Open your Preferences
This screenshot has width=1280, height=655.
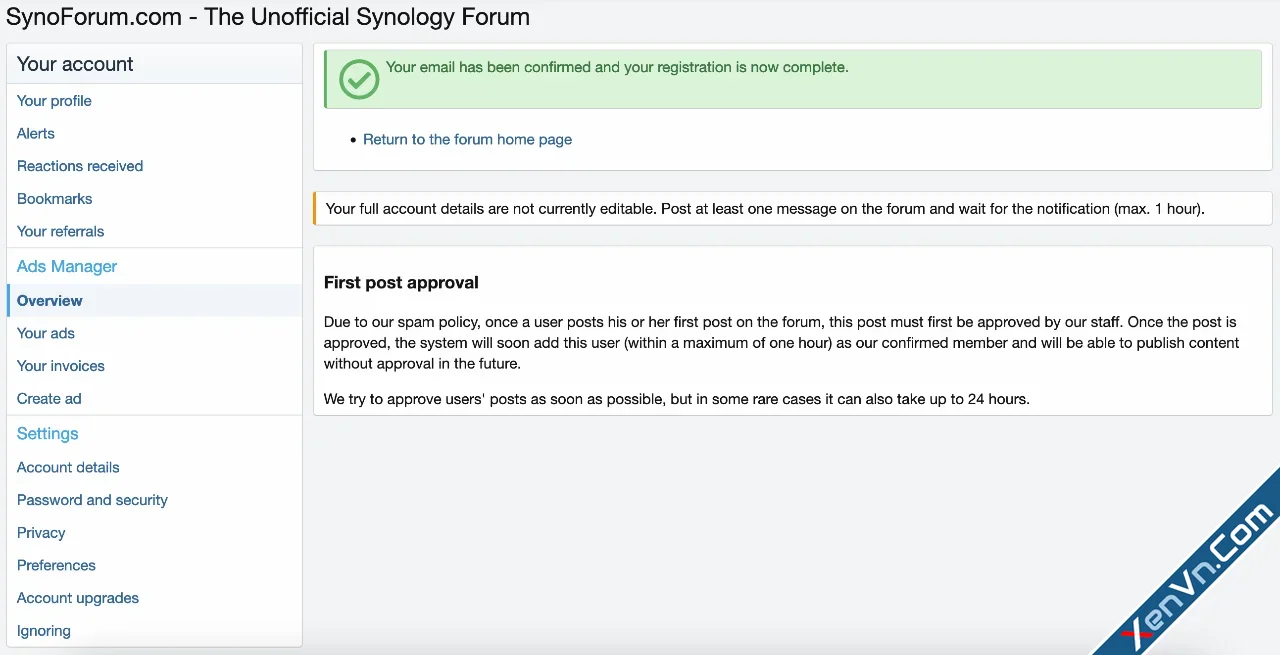[x=56, y=565]
